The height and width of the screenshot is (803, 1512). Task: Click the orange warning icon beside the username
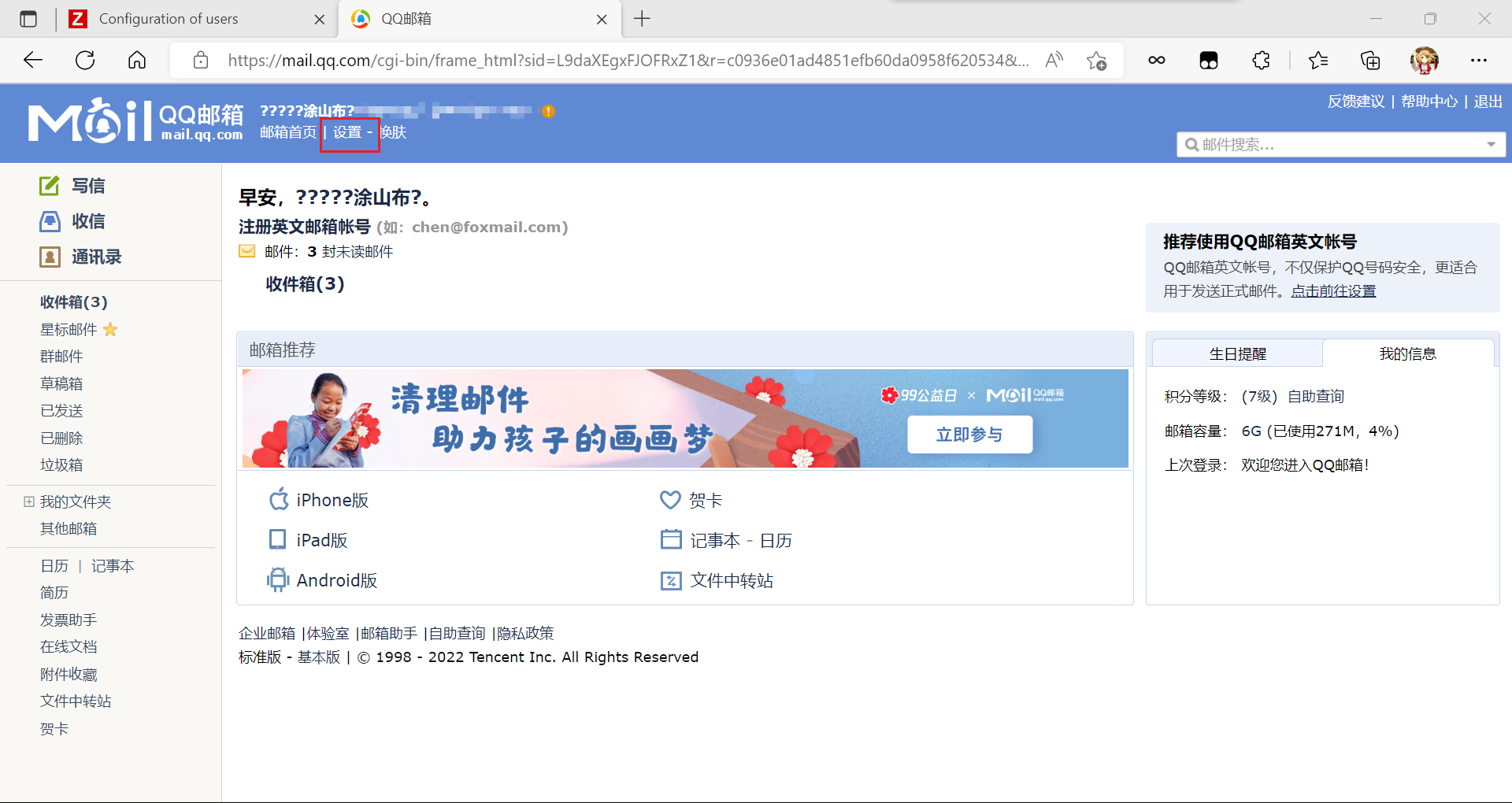coord(548,111)
